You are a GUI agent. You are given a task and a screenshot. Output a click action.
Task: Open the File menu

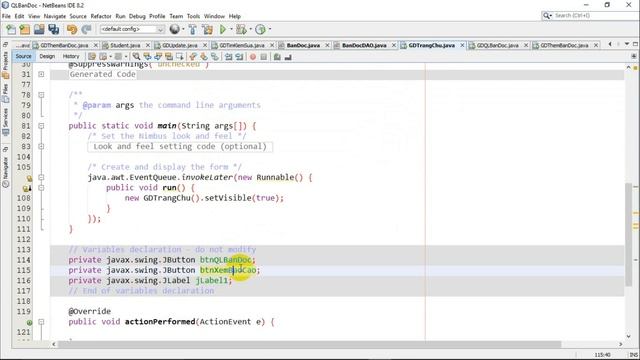(x=6, y=16)
